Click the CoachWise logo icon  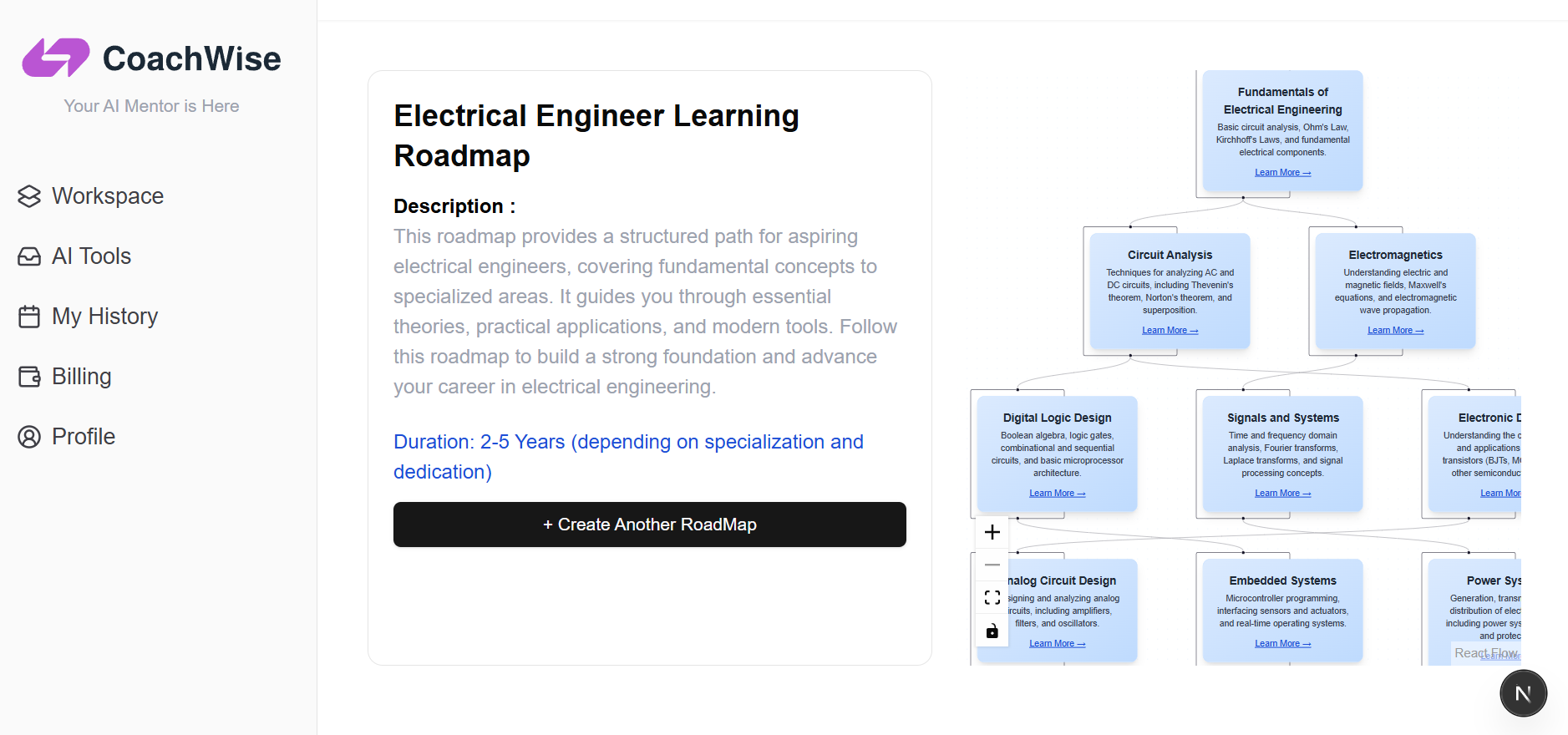click(55, 58)
